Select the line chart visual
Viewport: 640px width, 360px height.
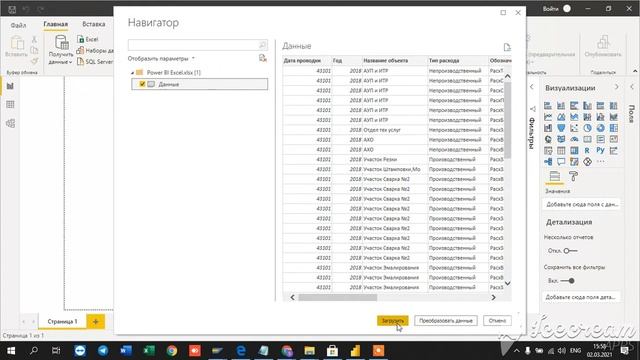tap(548, 117)
